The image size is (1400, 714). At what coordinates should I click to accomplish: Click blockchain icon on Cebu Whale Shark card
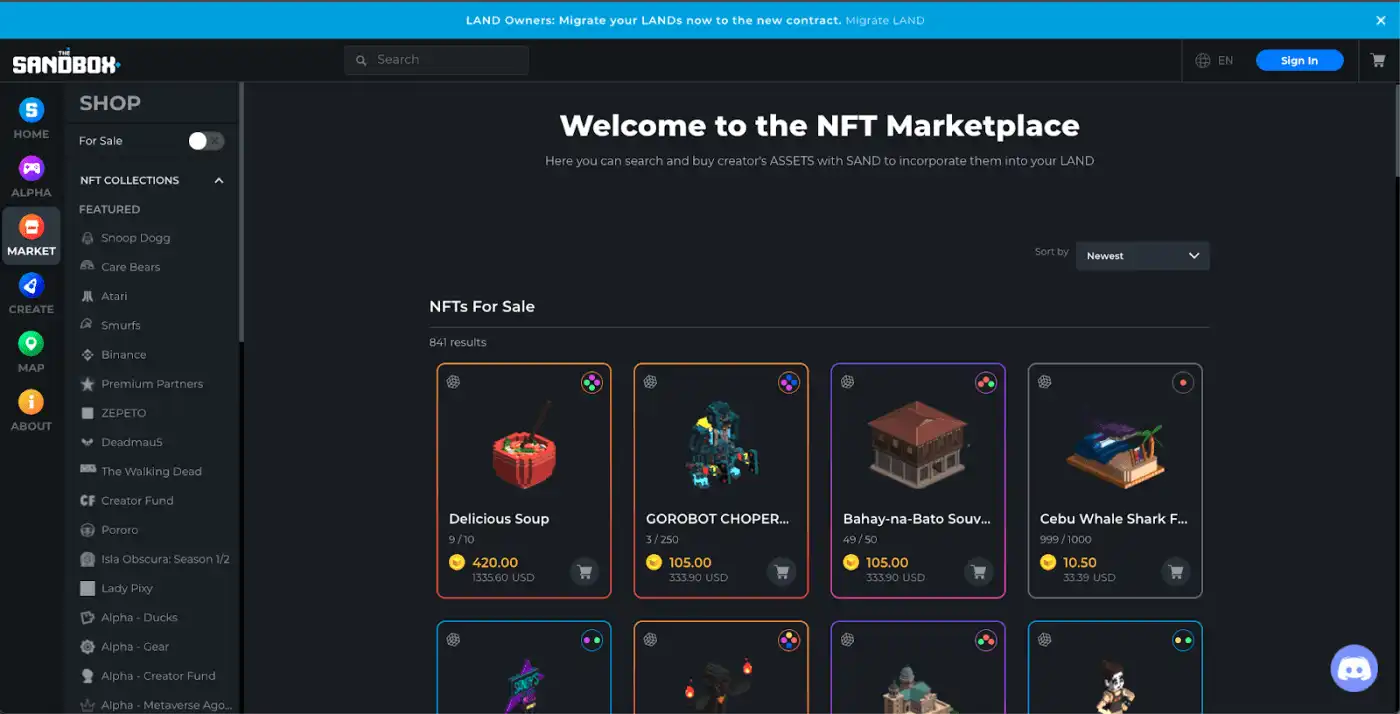(x=1044, y=382)
